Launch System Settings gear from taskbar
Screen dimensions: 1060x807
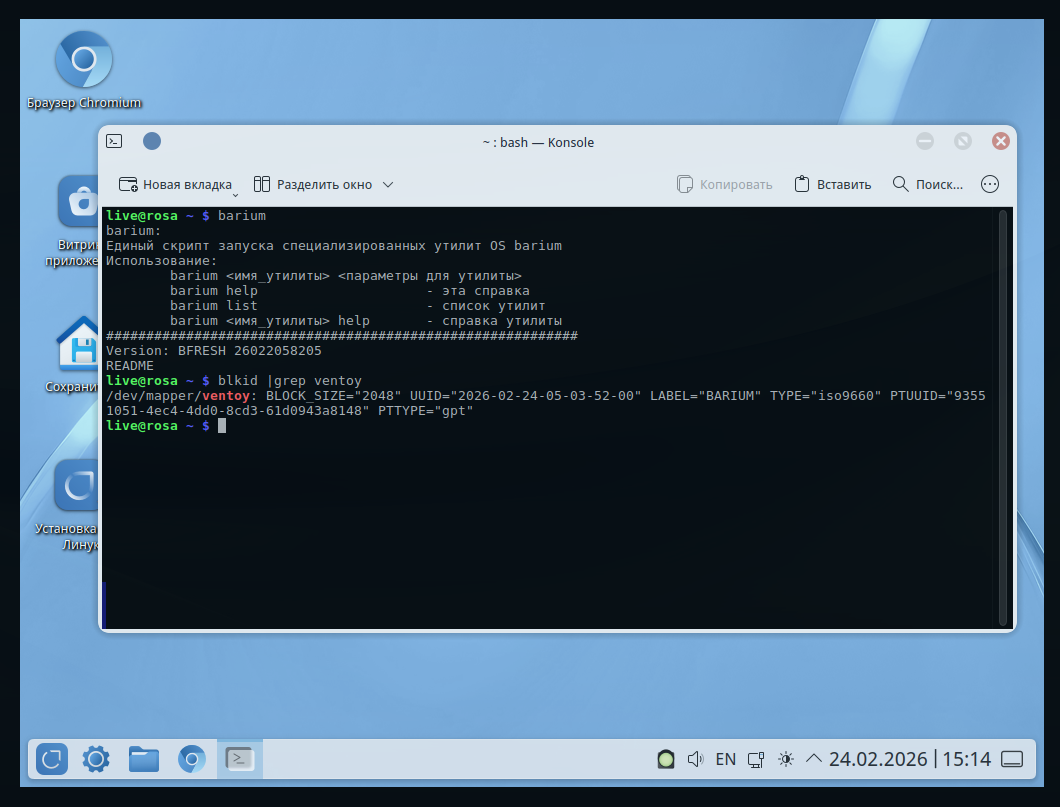pyautogui.click(x=96, y=760)
